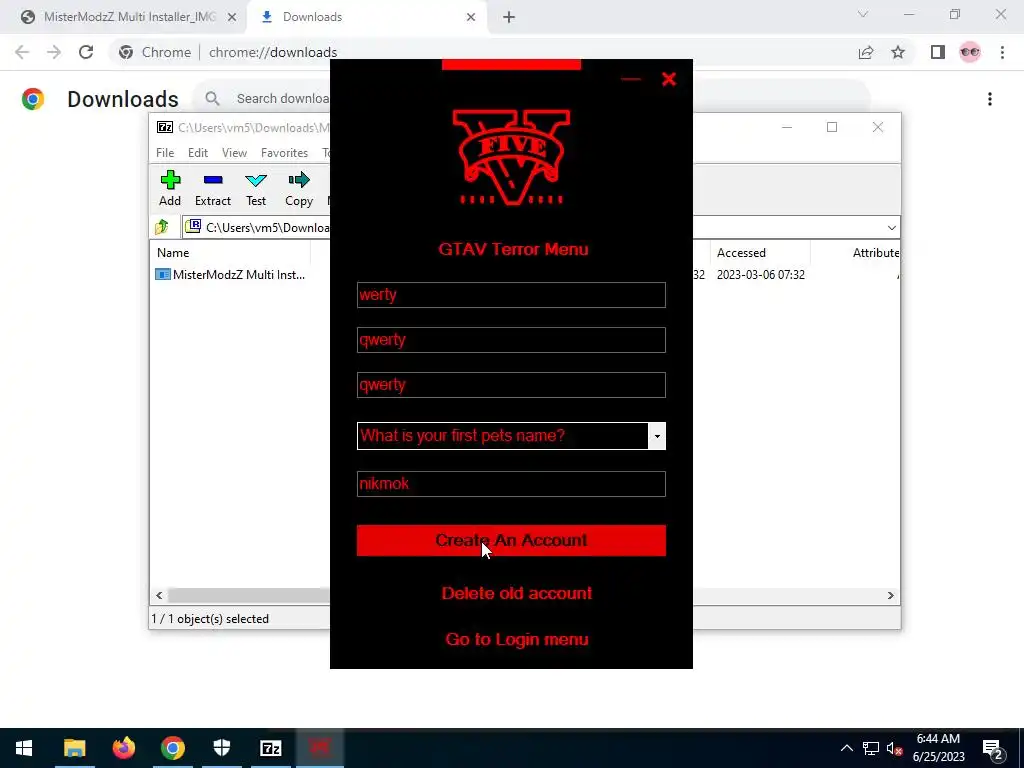
Task: Click Chrome forward navigation arrow
Action: pos(54,52)
